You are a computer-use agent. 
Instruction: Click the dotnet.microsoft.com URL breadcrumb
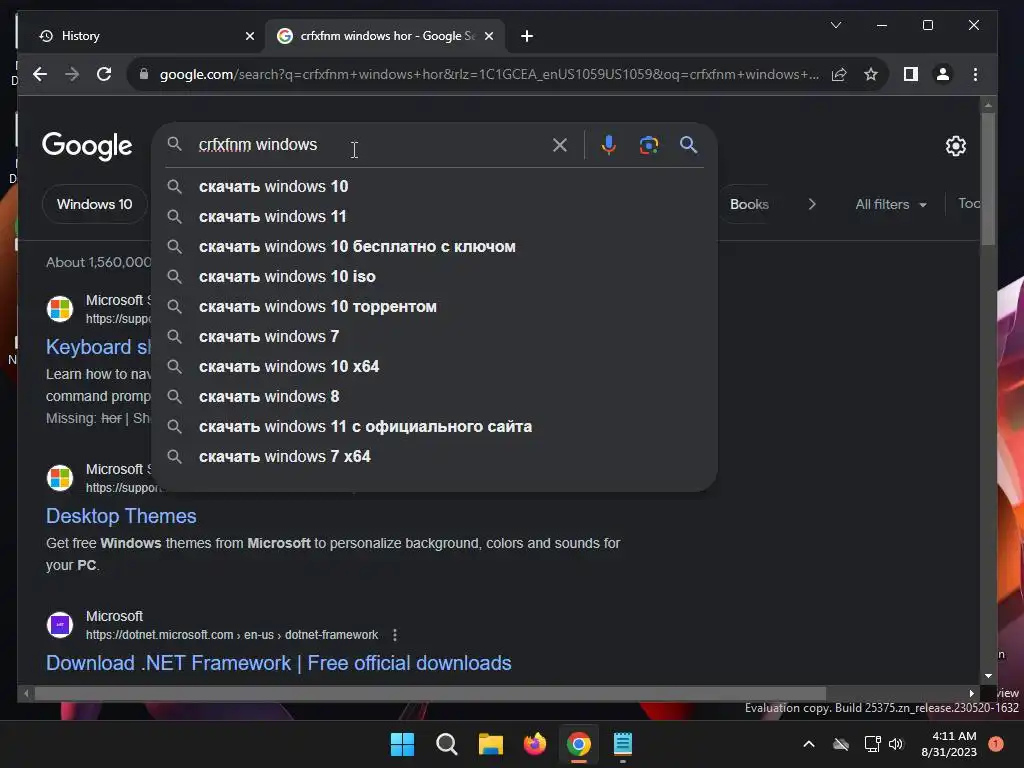[232, 635]
